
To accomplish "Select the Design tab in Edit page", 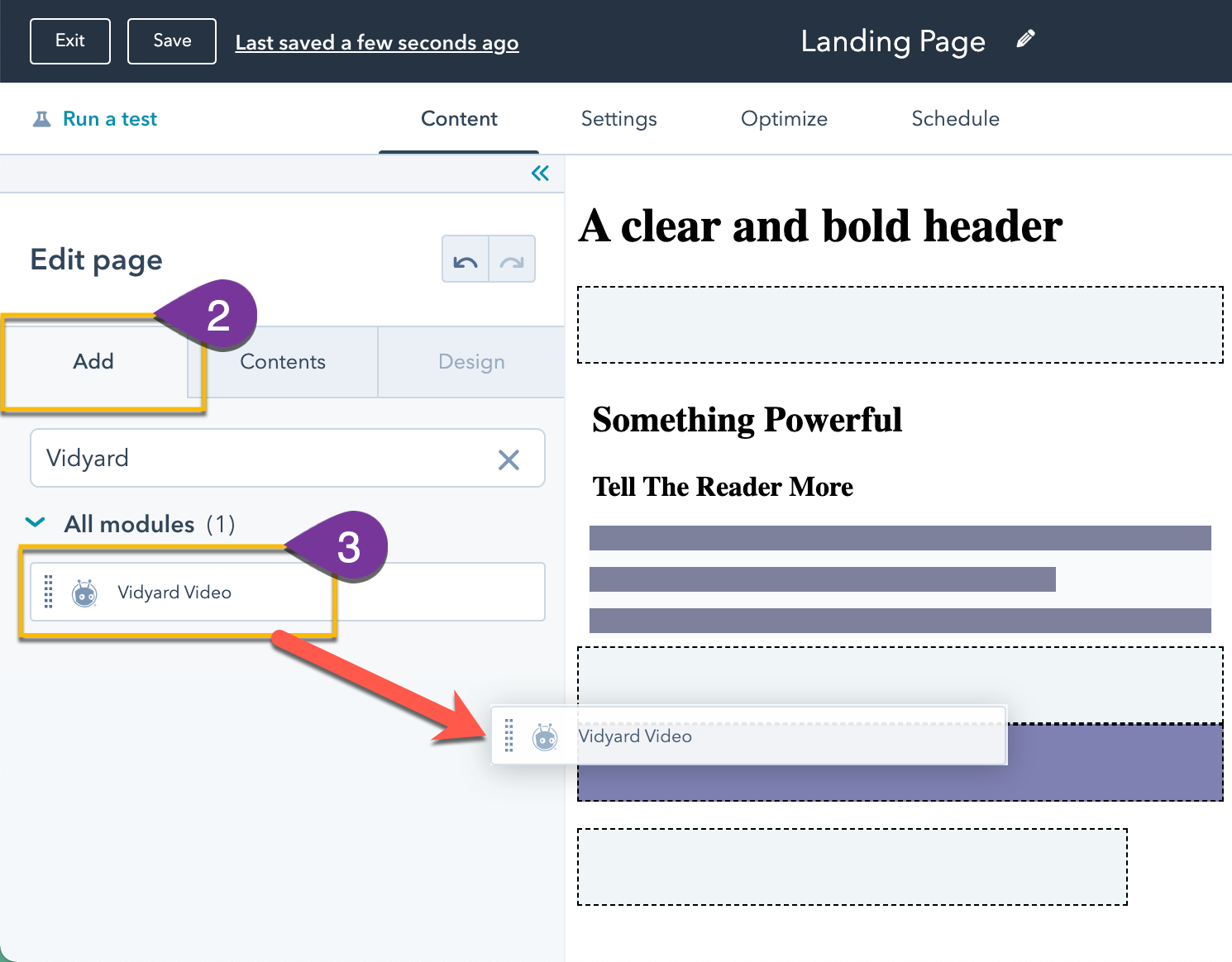I will [x=471, y=362].
